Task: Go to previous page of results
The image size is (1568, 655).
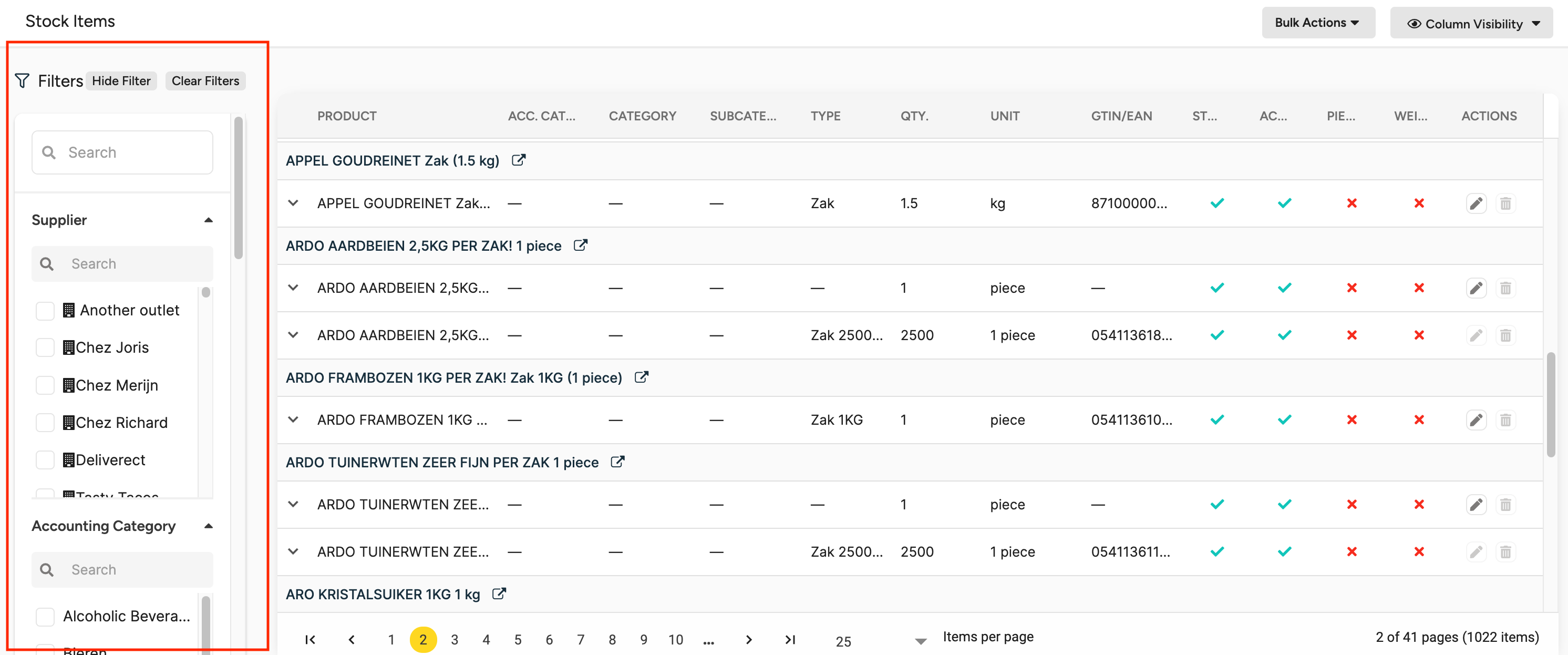Action: tap(351, 640)
